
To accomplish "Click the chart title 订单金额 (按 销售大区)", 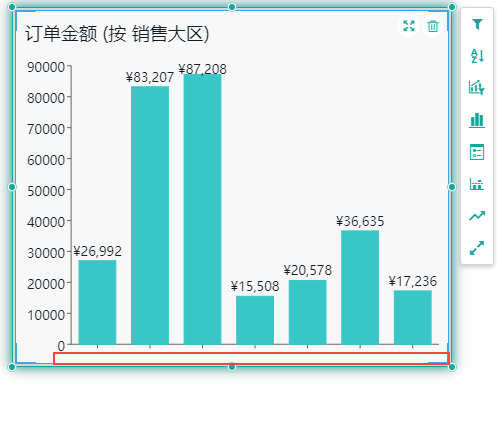I will 117,34.
